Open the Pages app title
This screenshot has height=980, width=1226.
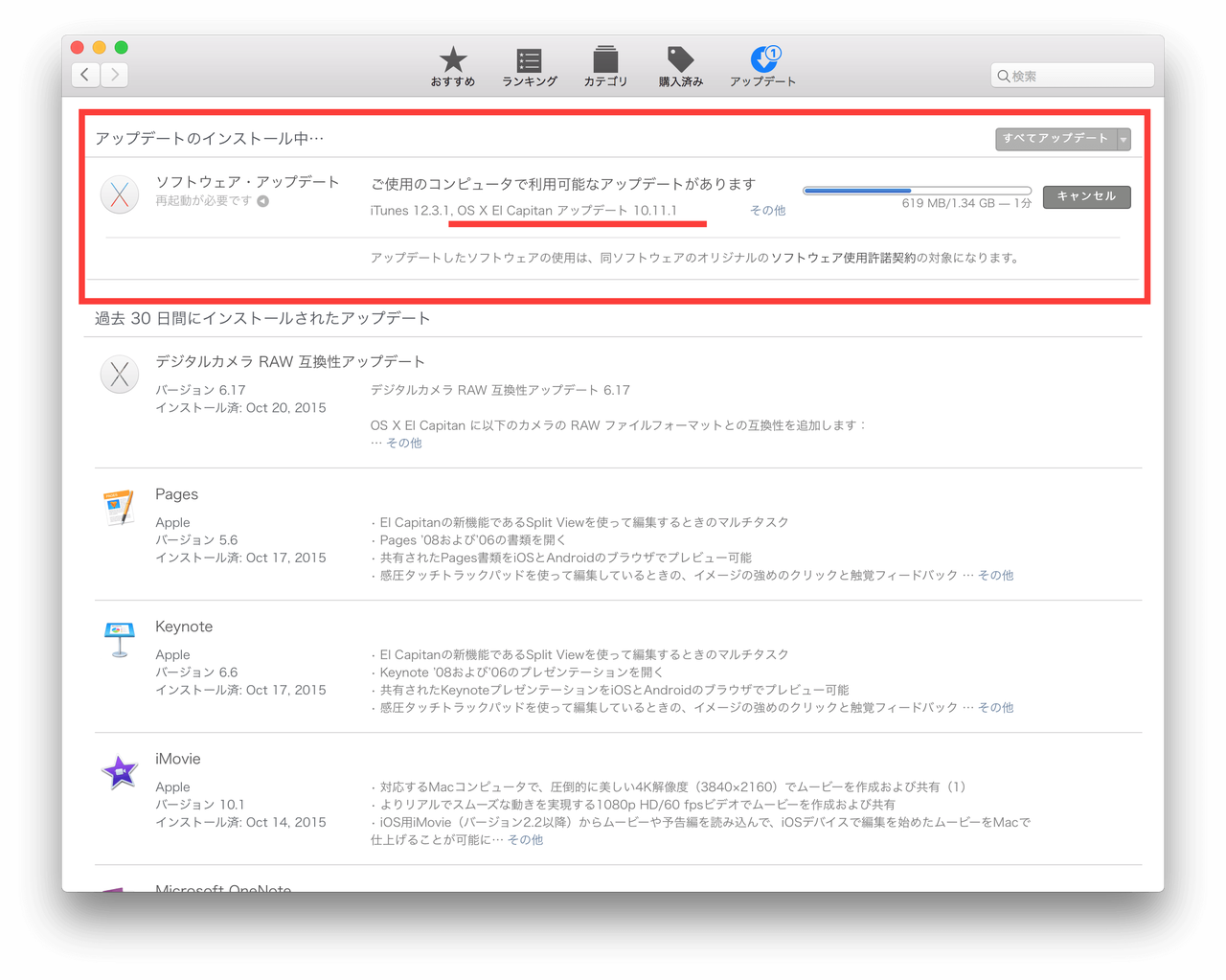pyautogui.click(x=177, y=494)
